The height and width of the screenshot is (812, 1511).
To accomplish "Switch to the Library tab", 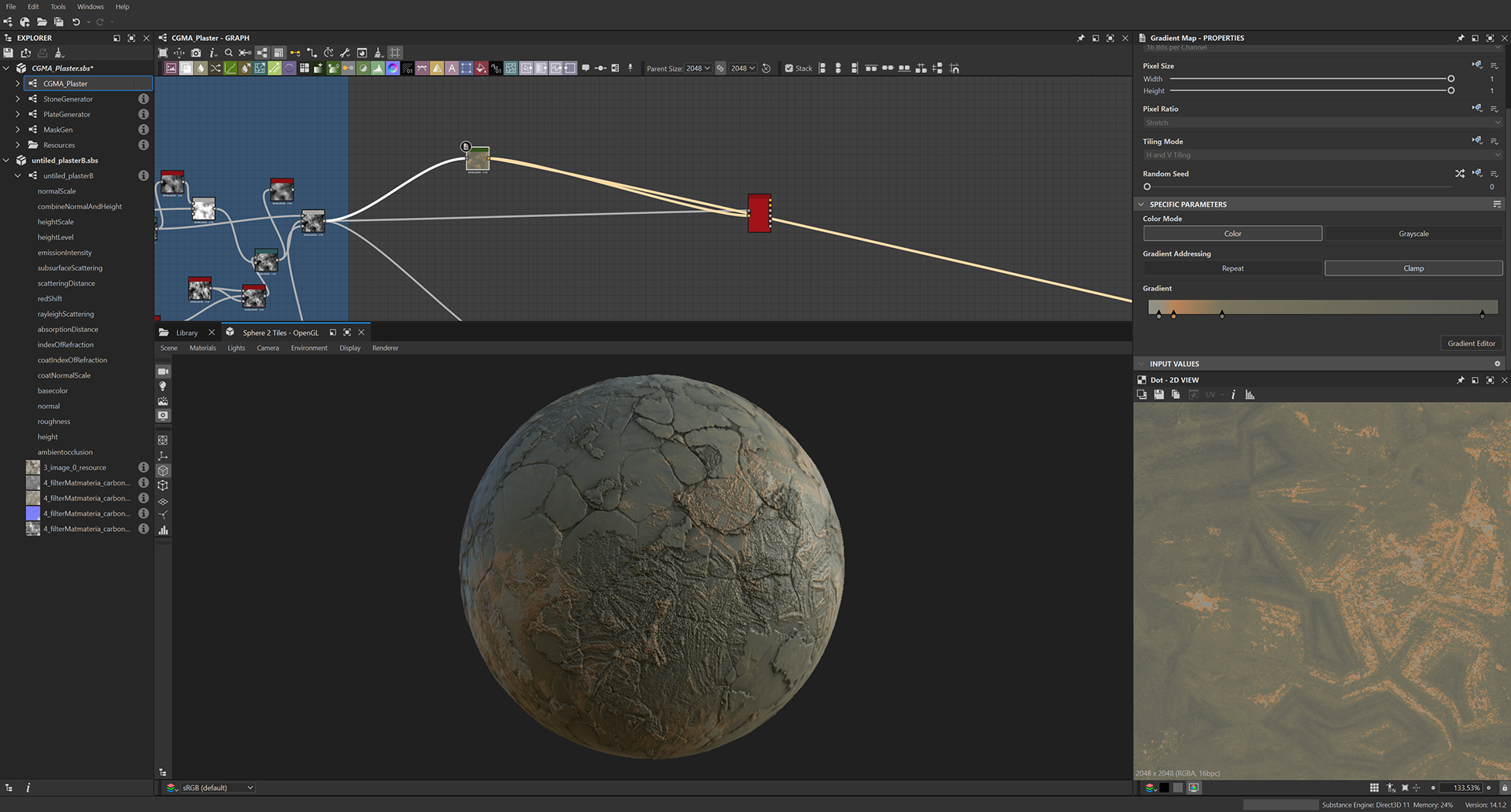I will 187,333.
